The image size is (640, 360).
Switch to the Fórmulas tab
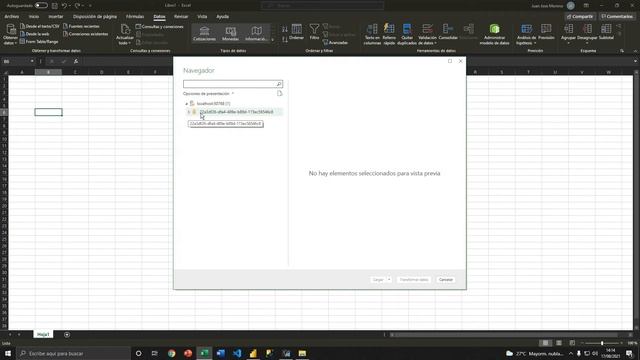click(x=135, y=17)
